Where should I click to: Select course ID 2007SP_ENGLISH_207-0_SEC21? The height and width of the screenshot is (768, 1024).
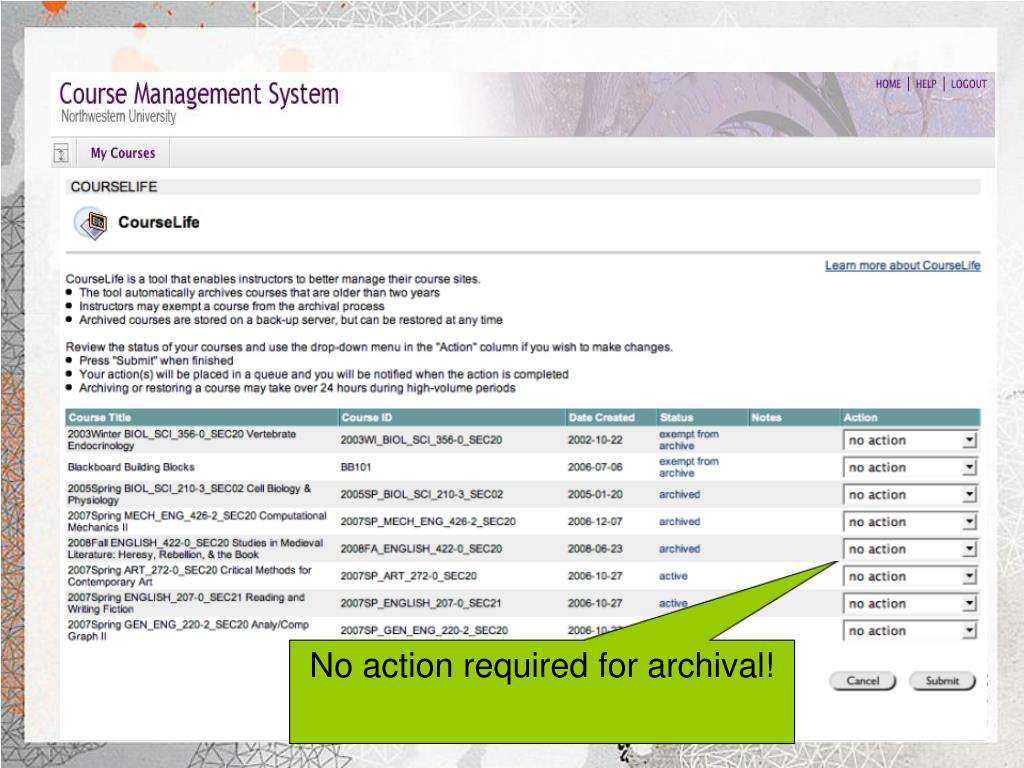[421, 603]
